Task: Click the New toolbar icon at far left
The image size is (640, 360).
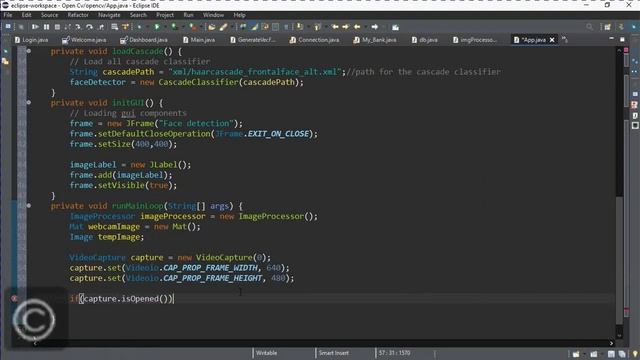Action: [8, 27]
